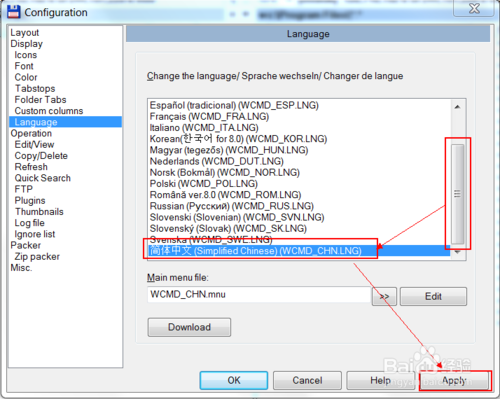Select Folder Tabs in the tree

[x=40, y=100]
